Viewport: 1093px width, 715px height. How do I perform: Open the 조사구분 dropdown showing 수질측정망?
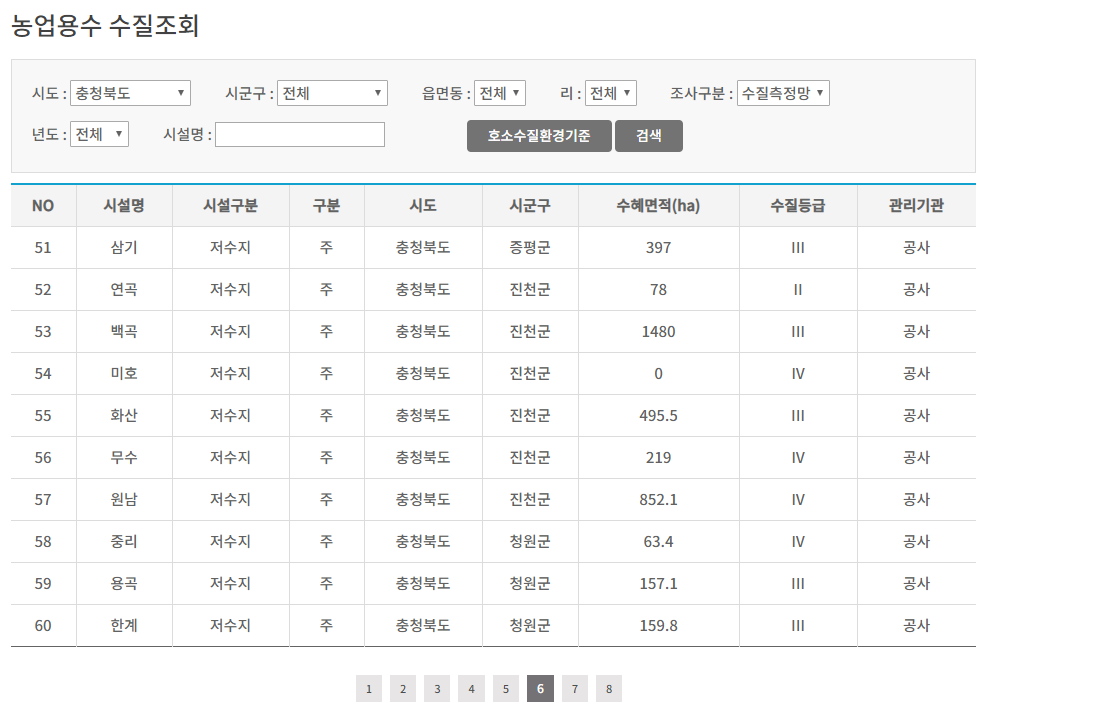(783, 93)
